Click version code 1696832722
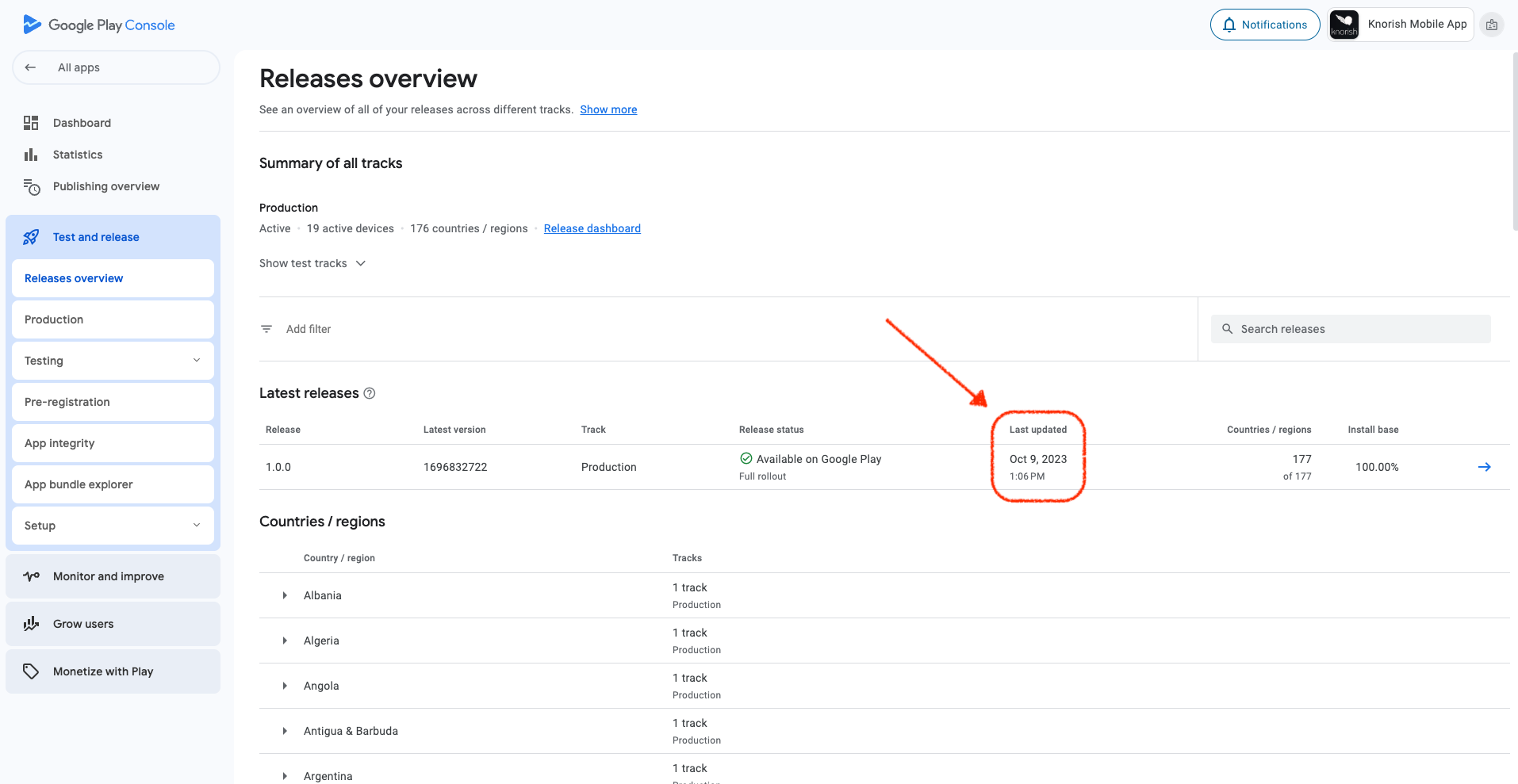Screen dimensions: 1518x784 point(455,467)
